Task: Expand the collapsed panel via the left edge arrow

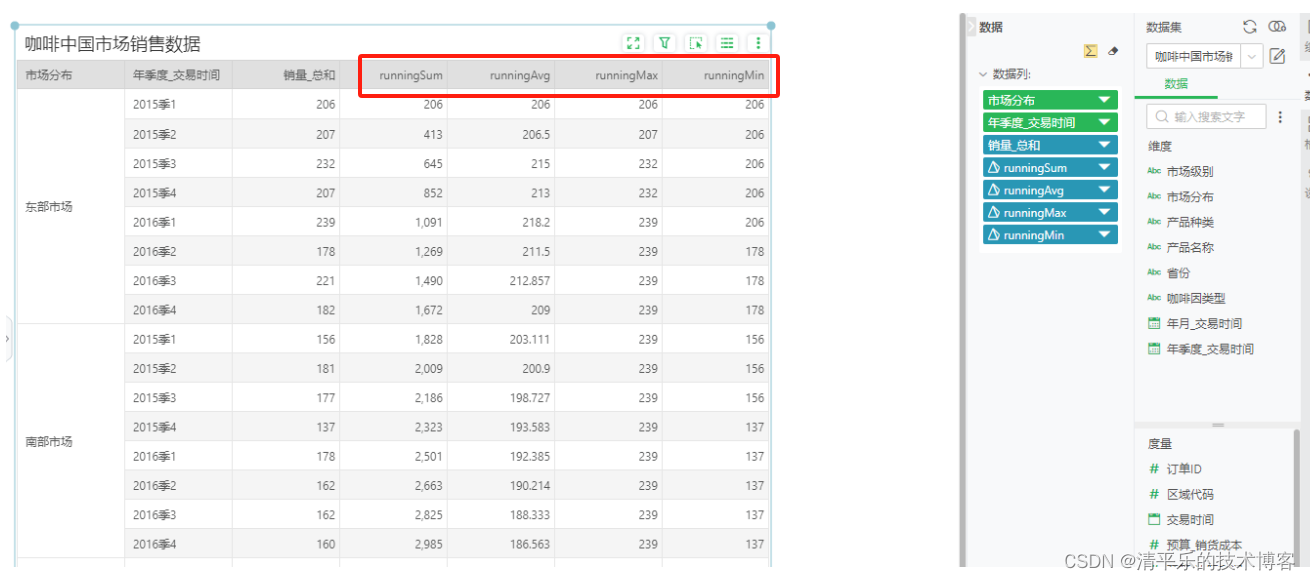Action: [x=8, y=339]
